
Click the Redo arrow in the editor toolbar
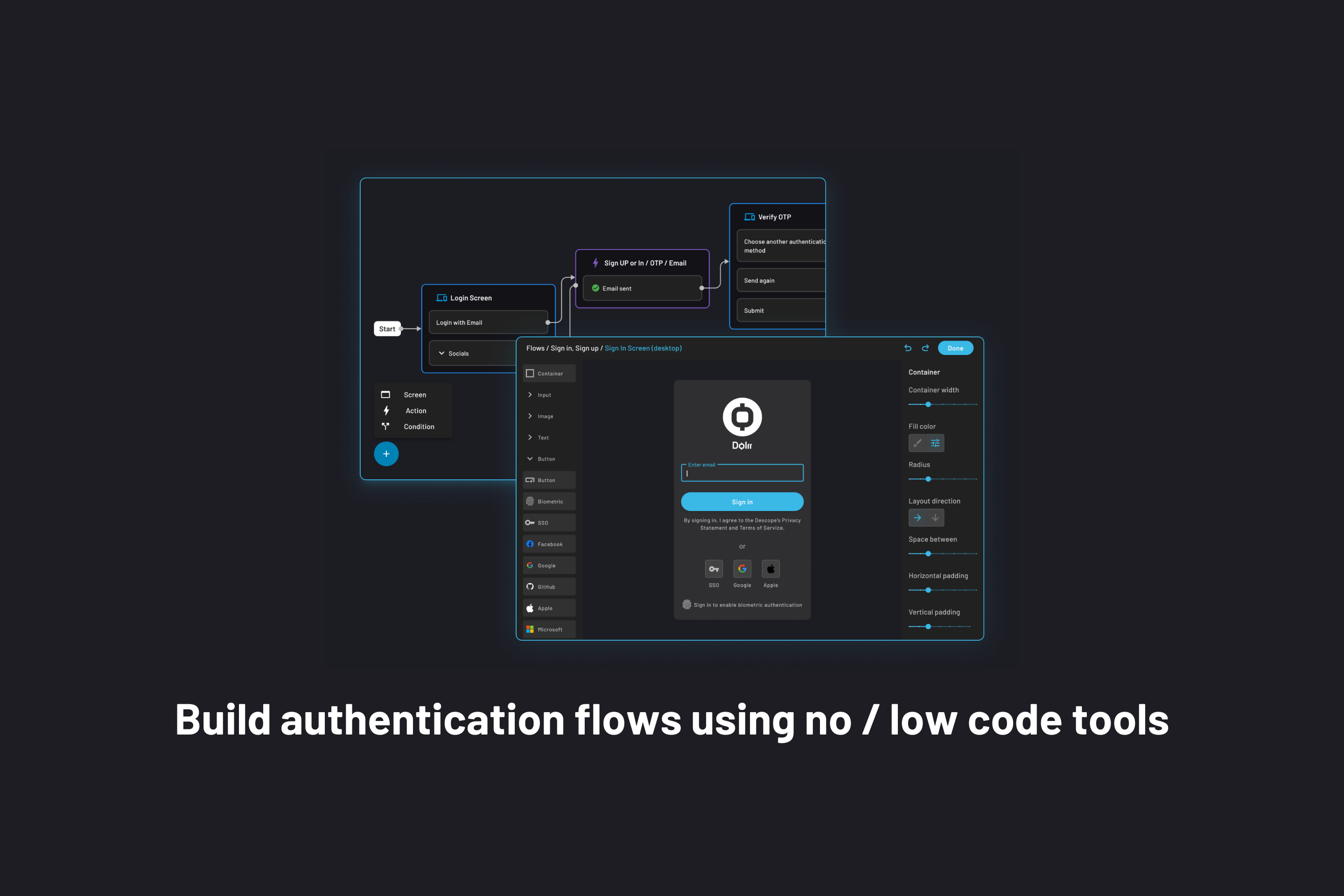coord(926,347)
